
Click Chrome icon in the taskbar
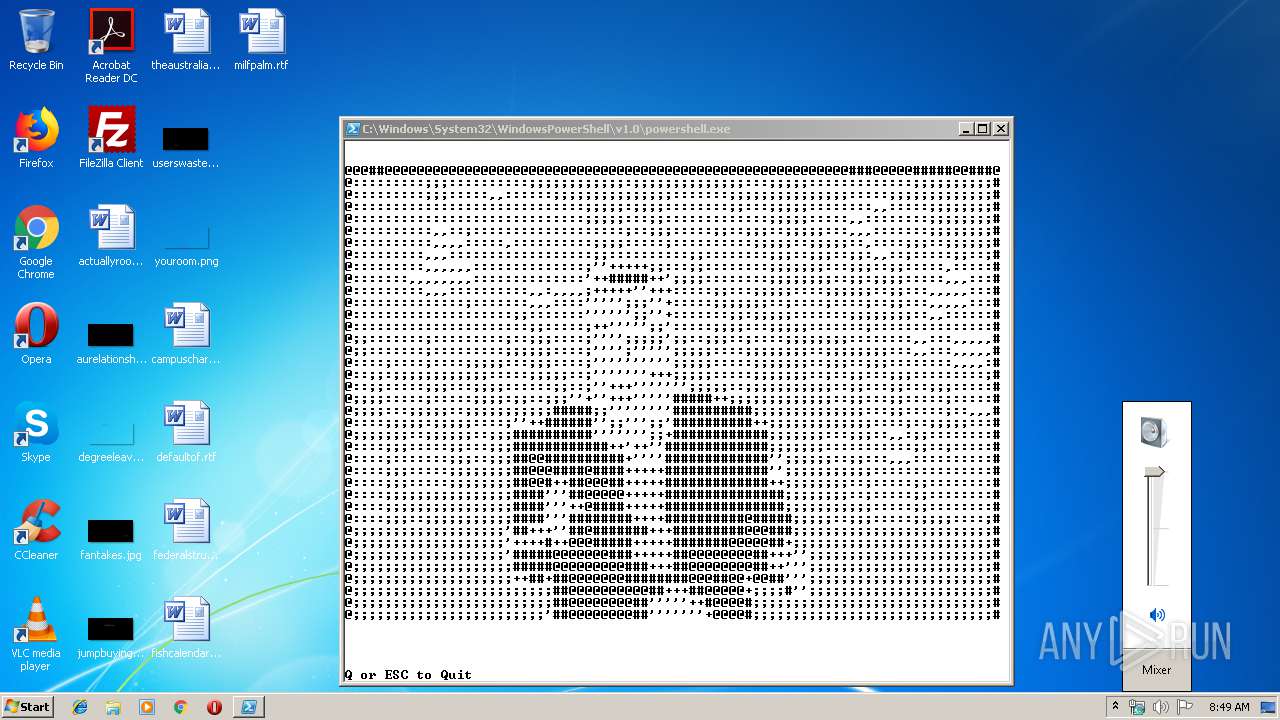(180, 707)
